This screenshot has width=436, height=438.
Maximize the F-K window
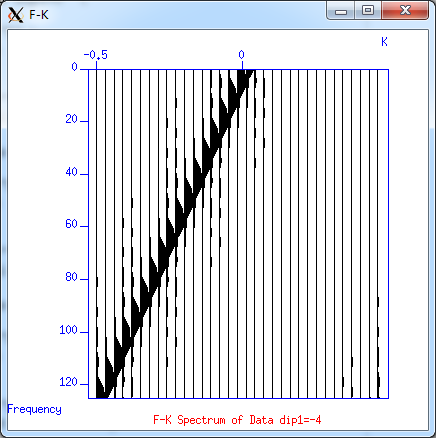click(x=368, y=11)
